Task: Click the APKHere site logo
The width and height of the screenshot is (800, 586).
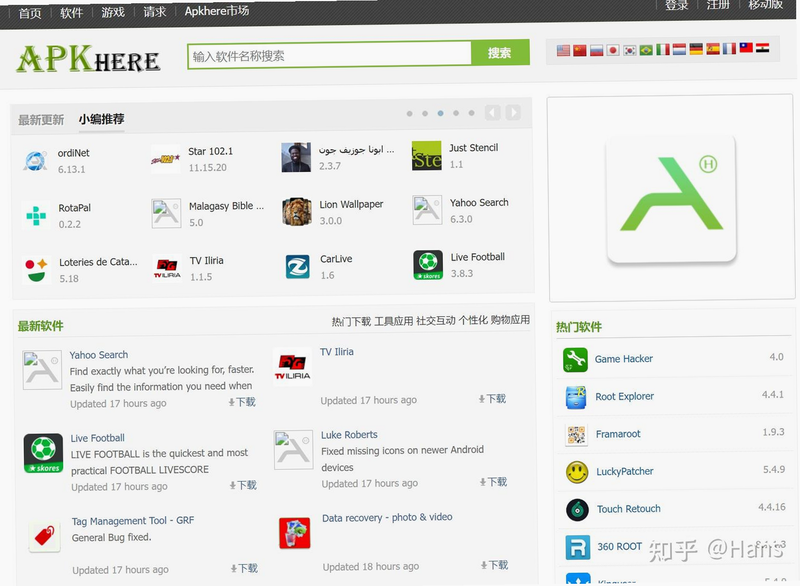Action: [88, 59]
